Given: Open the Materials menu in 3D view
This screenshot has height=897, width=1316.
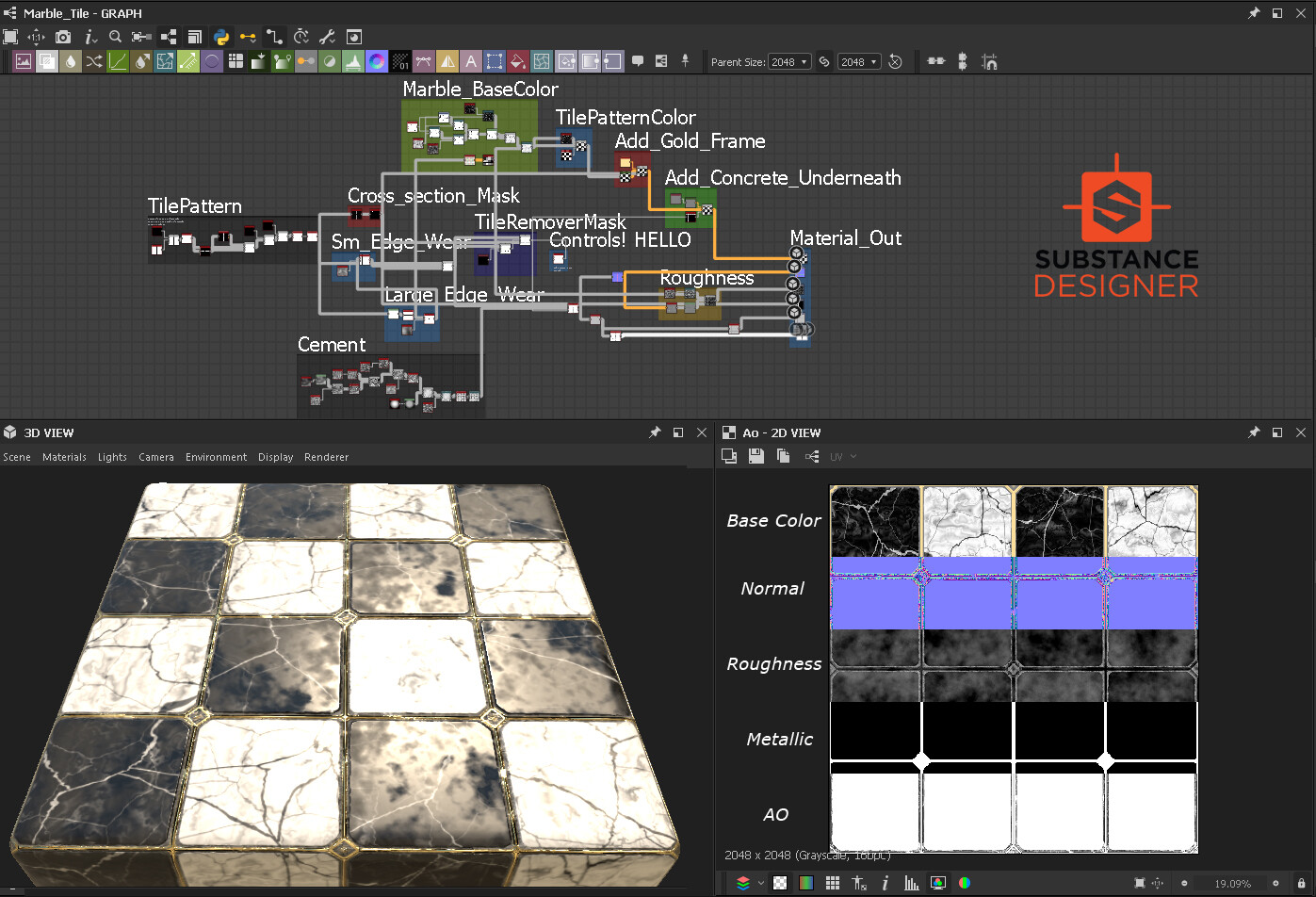Looking at the screenshot, I should (64, 457).
